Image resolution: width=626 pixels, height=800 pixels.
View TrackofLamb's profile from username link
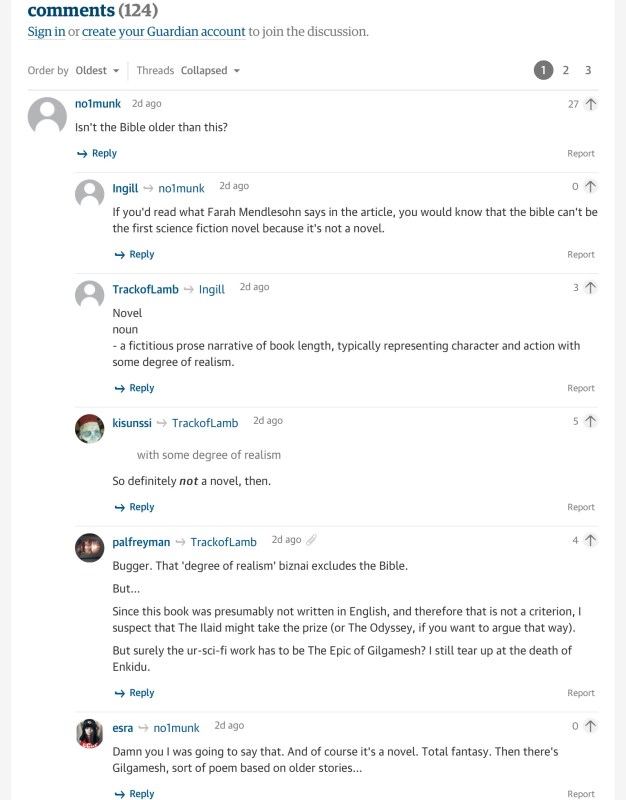click(x=145, y=289)
